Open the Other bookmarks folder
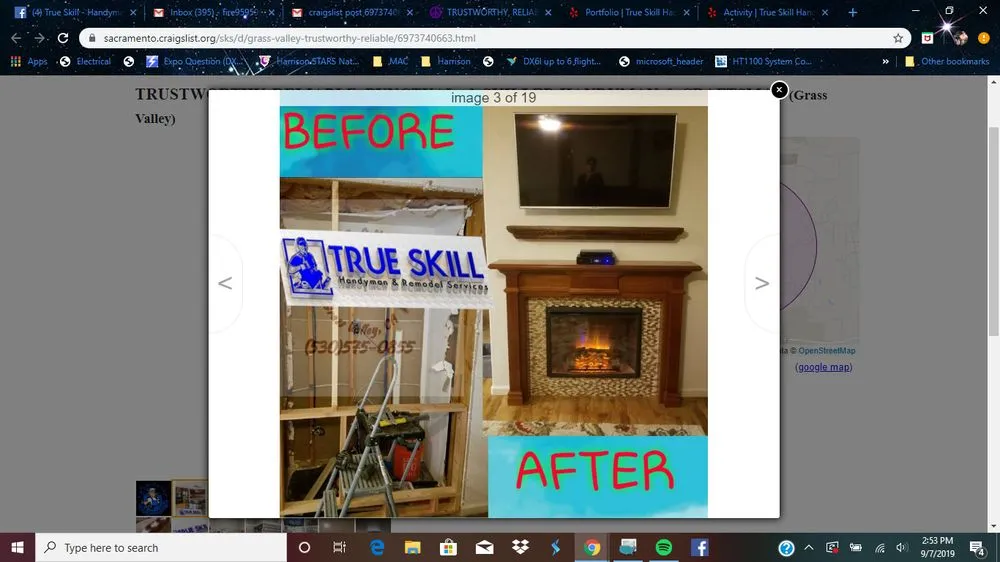1000x562 pixels. click(947, 61)
